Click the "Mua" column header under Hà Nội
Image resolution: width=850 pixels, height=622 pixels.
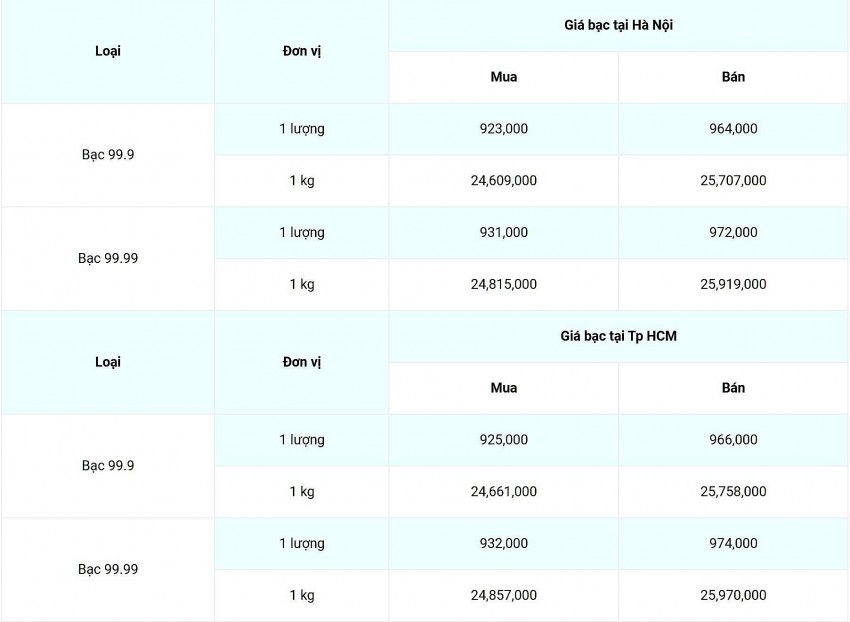(x=504, y=77)
